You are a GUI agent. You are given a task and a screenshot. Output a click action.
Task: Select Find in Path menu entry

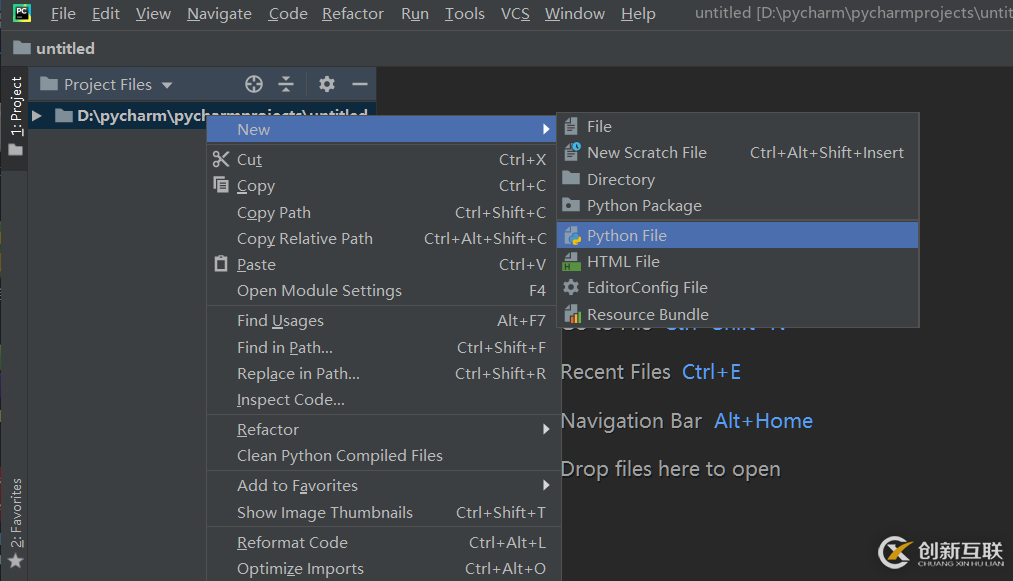pyautogui.click(x=285, y=348)
